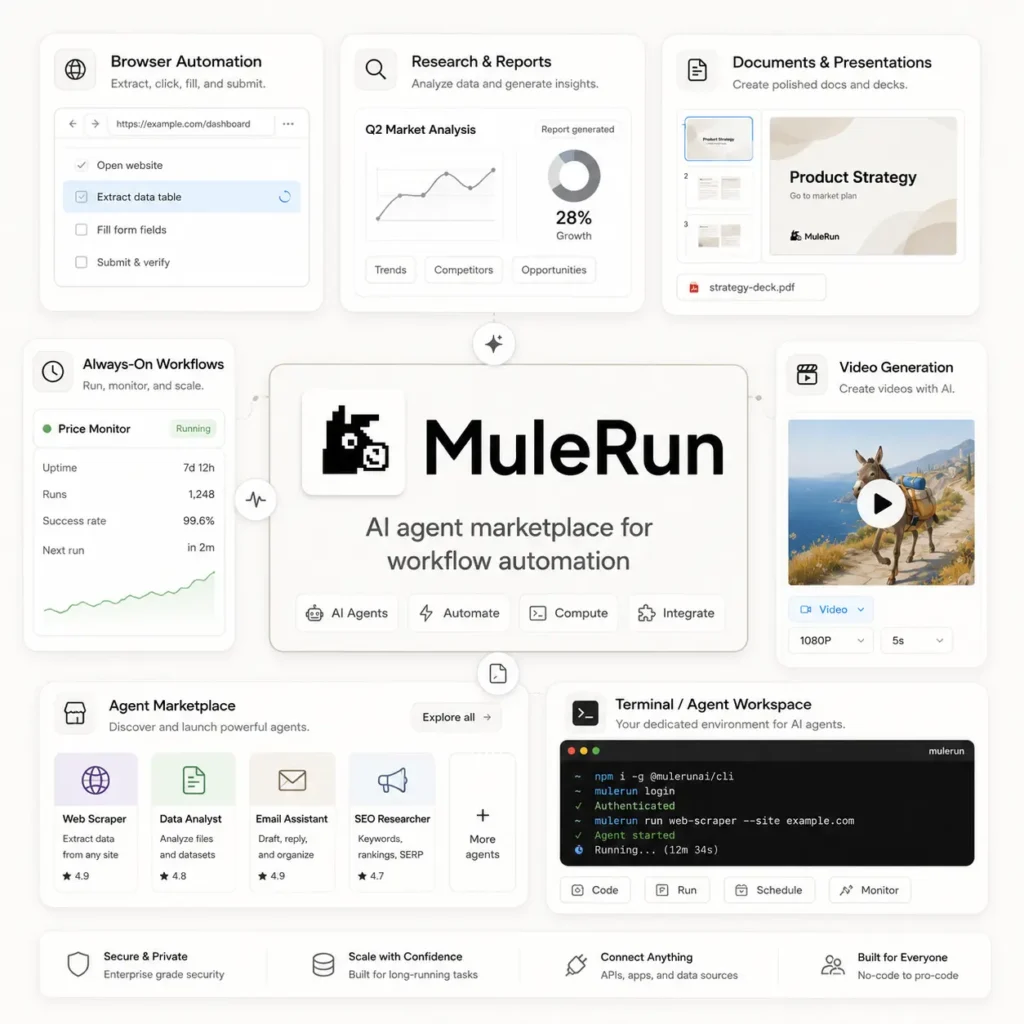The height and width of the screenshot is (1024, 1024).
Task: Select the Trends tab
Action: [x=391, y=270]
